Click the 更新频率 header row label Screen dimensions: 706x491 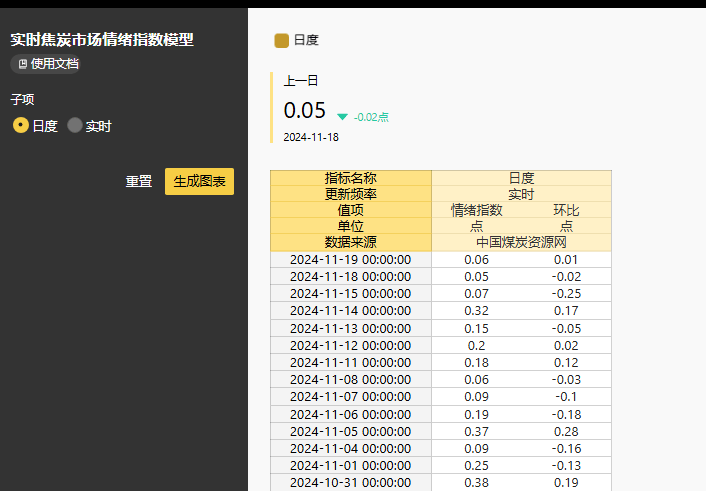coord(350,194)
